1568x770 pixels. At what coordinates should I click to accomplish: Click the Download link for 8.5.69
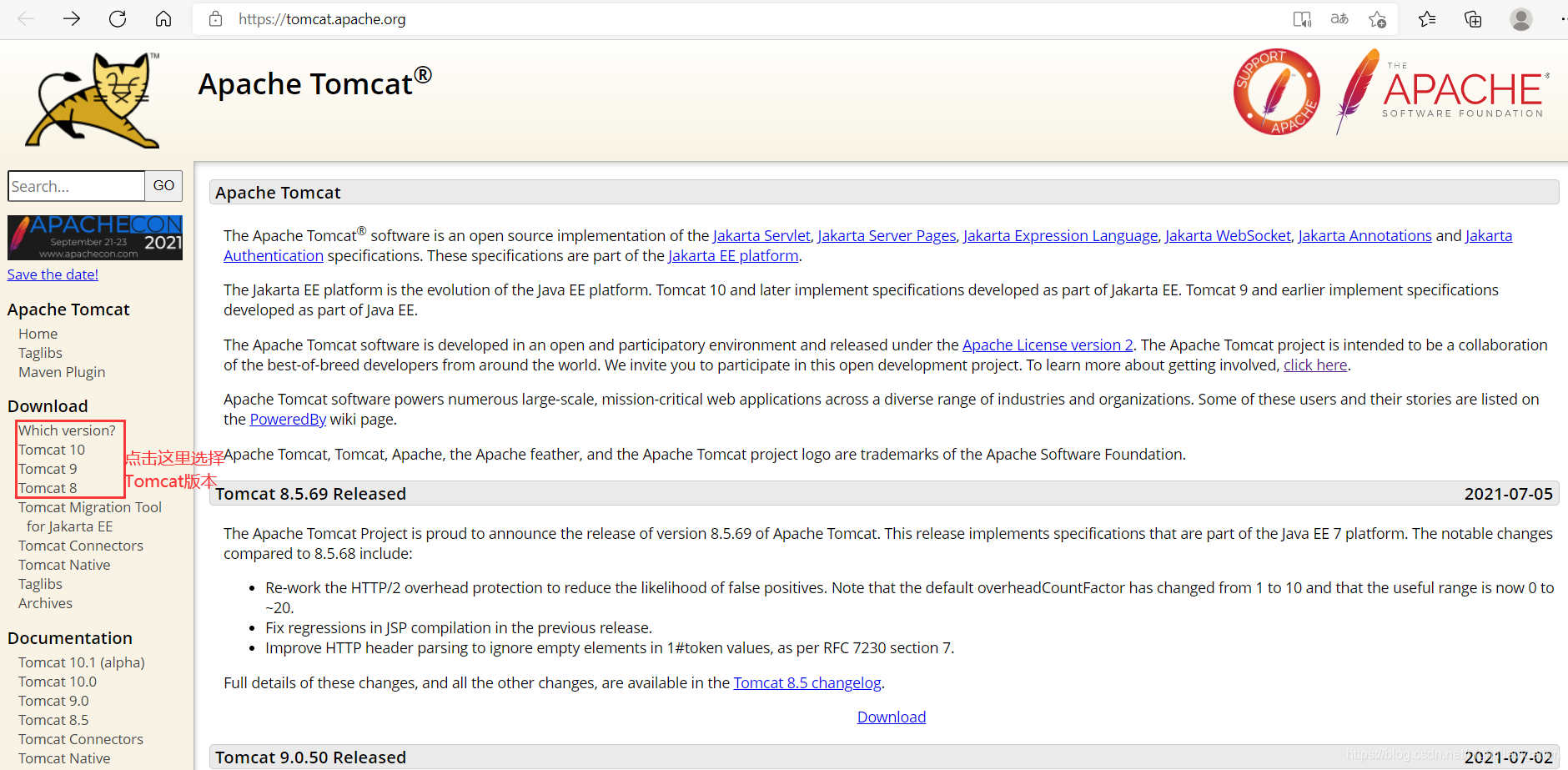point(892,717)
